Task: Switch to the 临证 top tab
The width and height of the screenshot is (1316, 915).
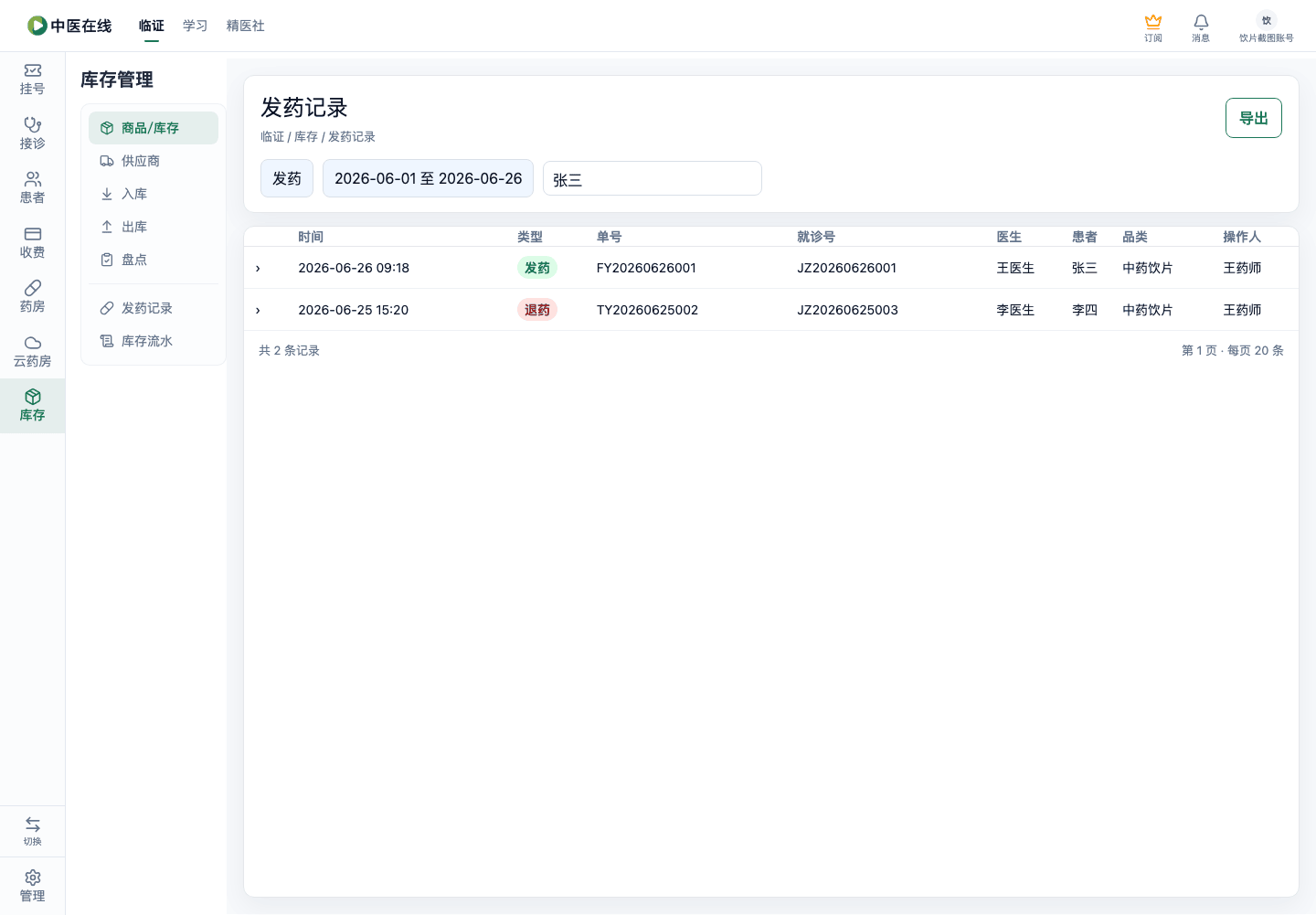Action: pos(152,26)
